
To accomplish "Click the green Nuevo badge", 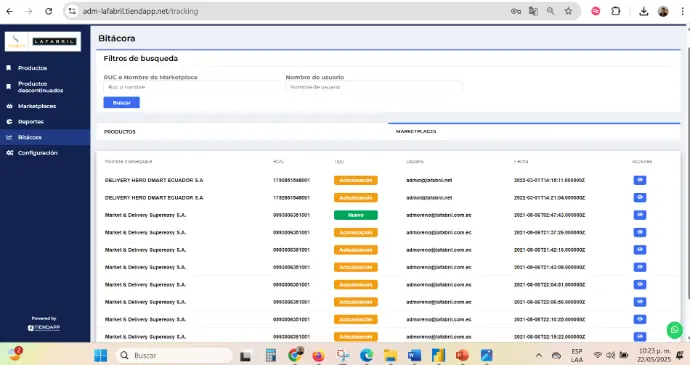I will pos(356,215).
